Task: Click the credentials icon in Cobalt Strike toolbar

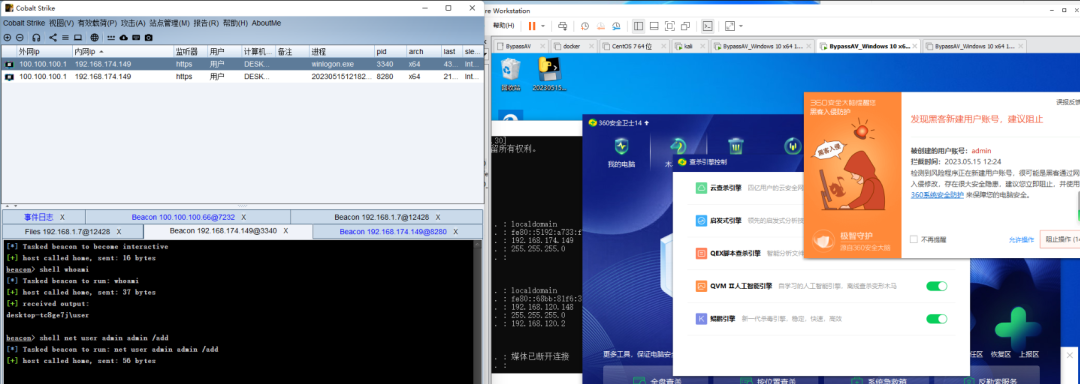Action: [x=111, y=37]
